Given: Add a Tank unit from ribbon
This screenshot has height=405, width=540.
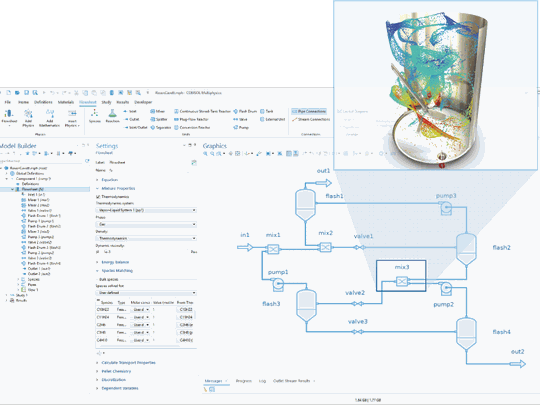Looking at the screenshot, I should (267, 111).
